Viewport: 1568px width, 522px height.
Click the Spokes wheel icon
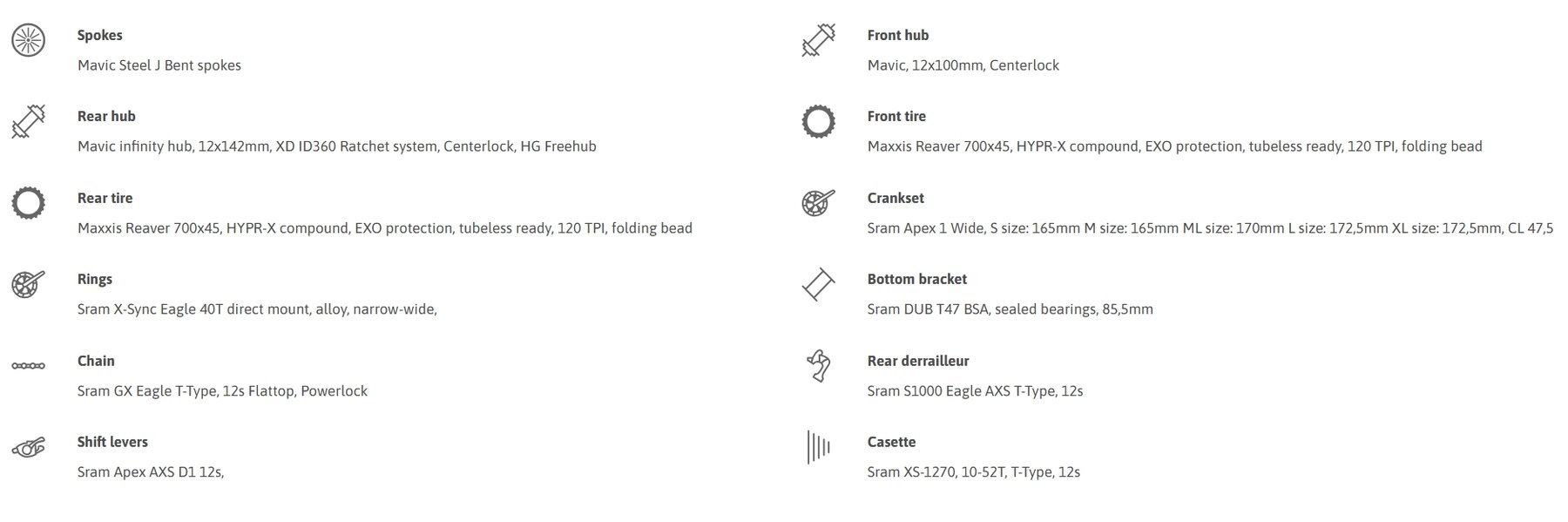click(28, 40)
